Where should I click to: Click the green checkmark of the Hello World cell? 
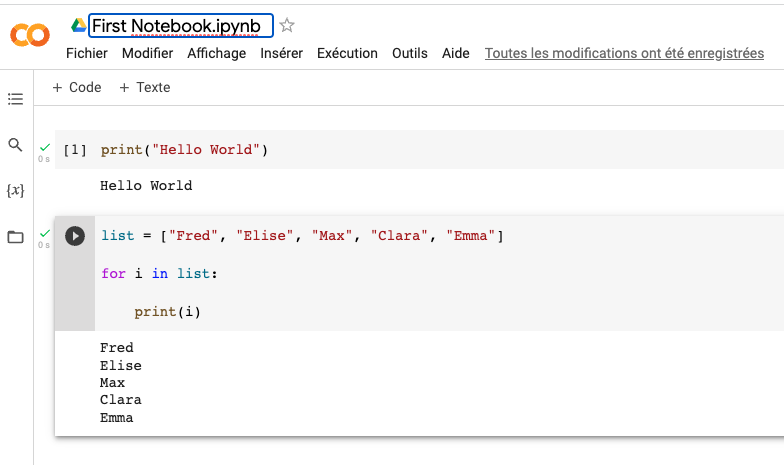pyautogui.click(x=45, y=148)
